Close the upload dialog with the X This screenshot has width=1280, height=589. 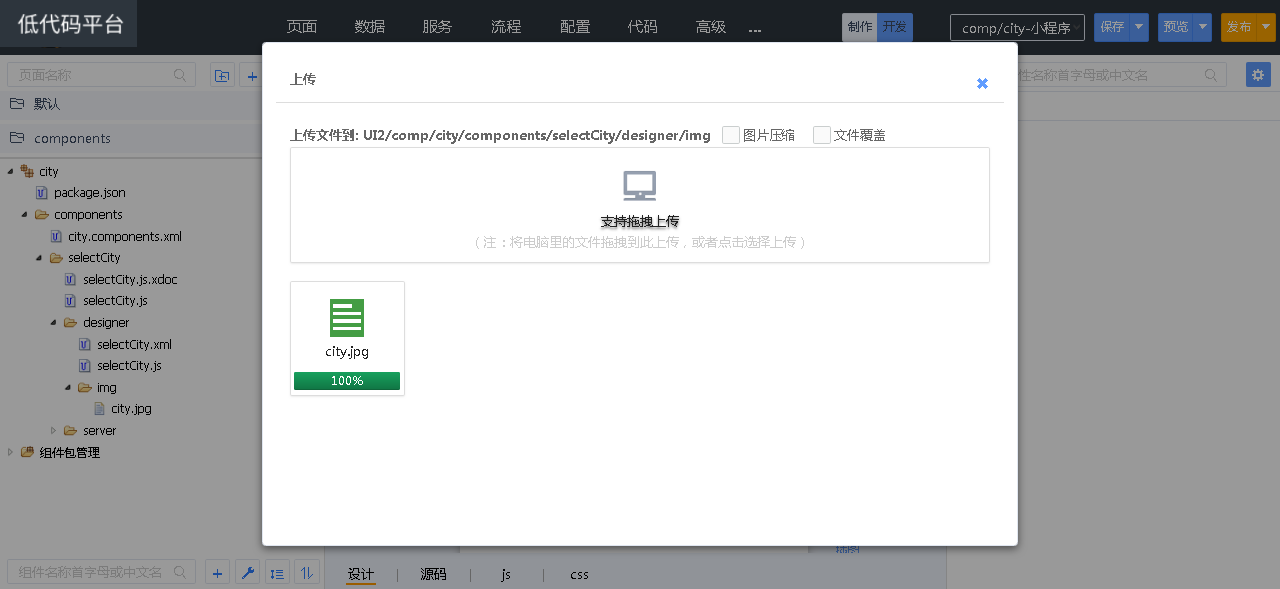(982, 84)
